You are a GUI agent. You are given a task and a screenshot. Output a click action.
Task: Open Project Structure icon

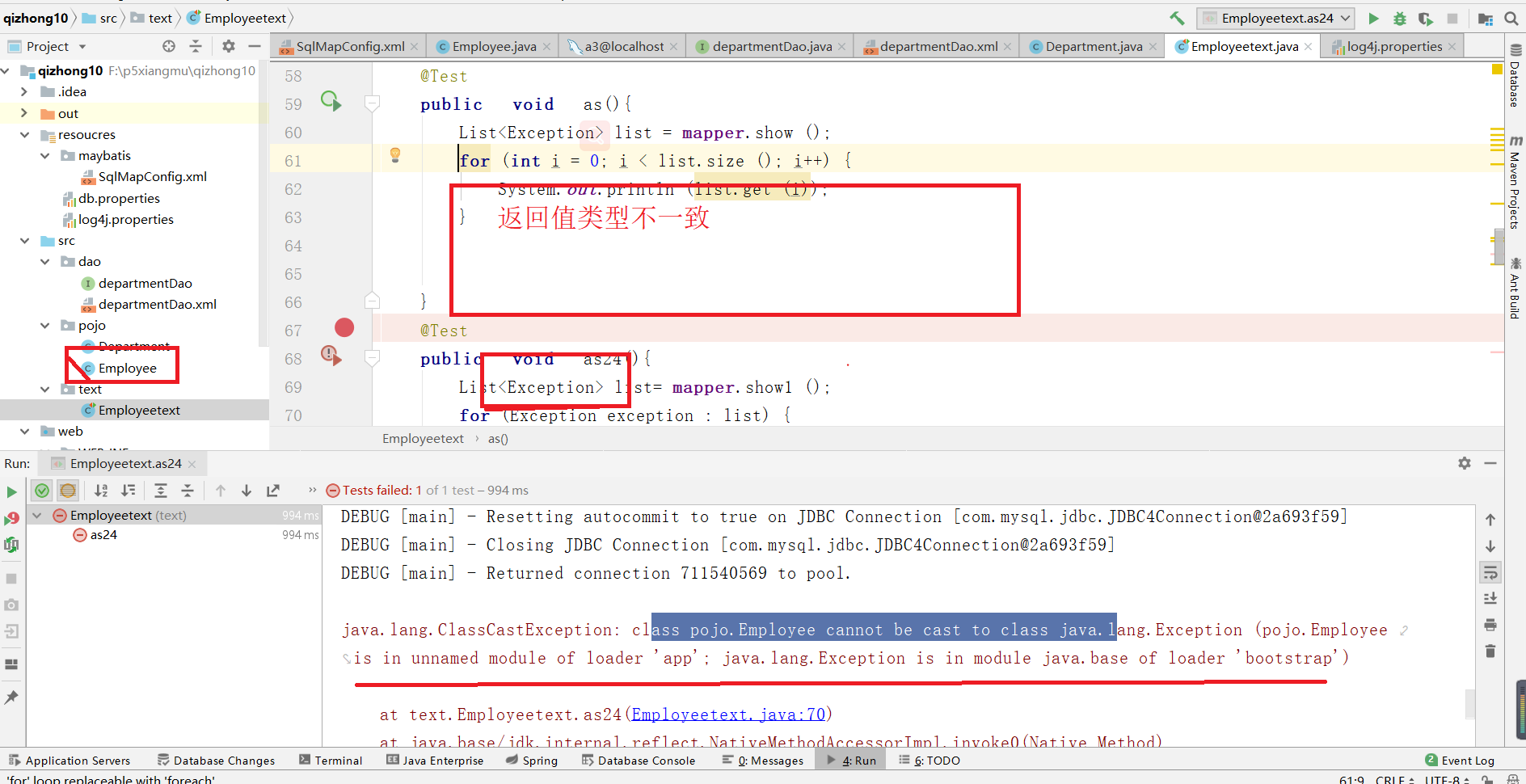point(1485,18)
